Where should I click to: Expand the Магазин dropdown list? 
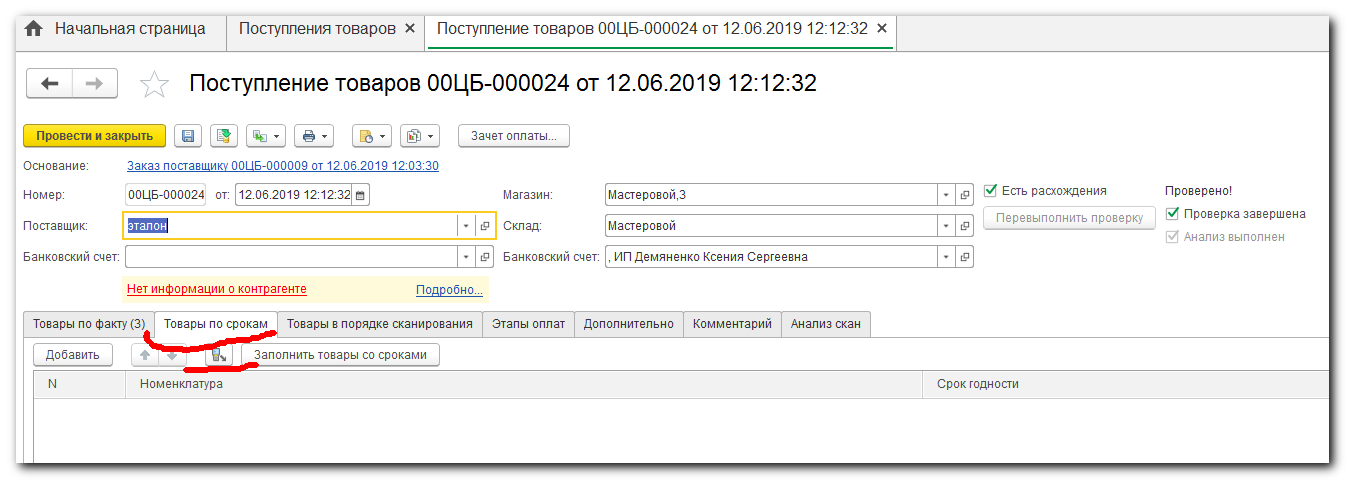(946, 195)
